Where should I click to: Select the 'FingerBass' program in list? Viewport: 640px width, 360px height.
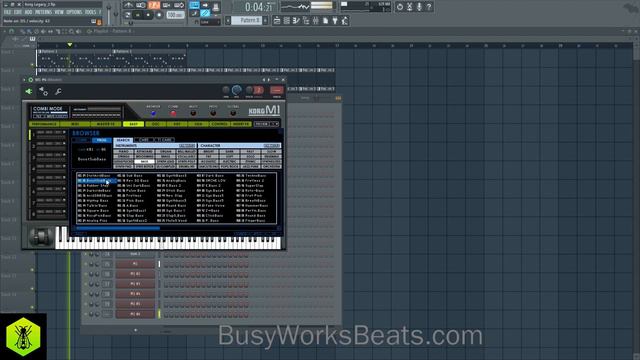255,220
